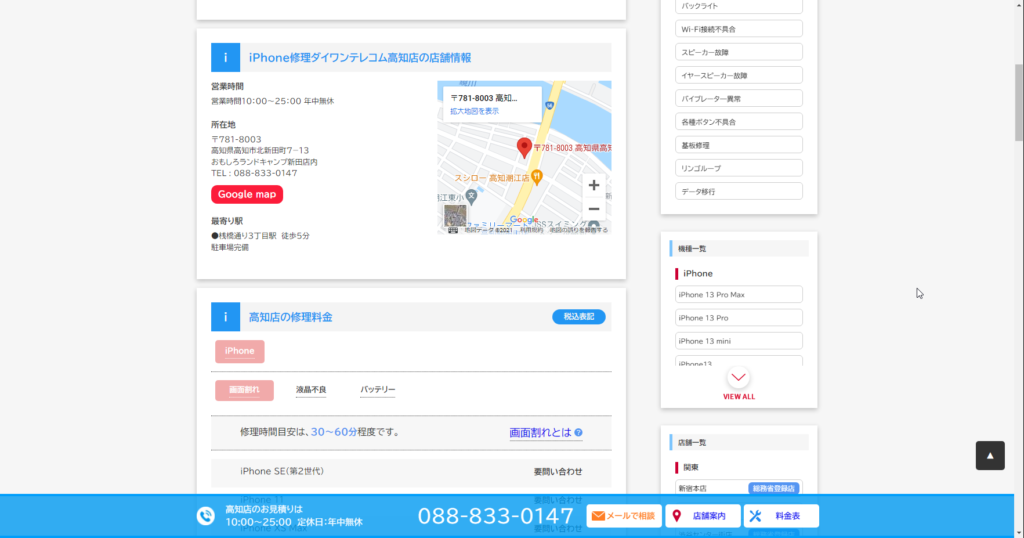Screen dimensions: 1024x538
Task: Select バイブレーター異常 repair category
Action: pos(739,99)
